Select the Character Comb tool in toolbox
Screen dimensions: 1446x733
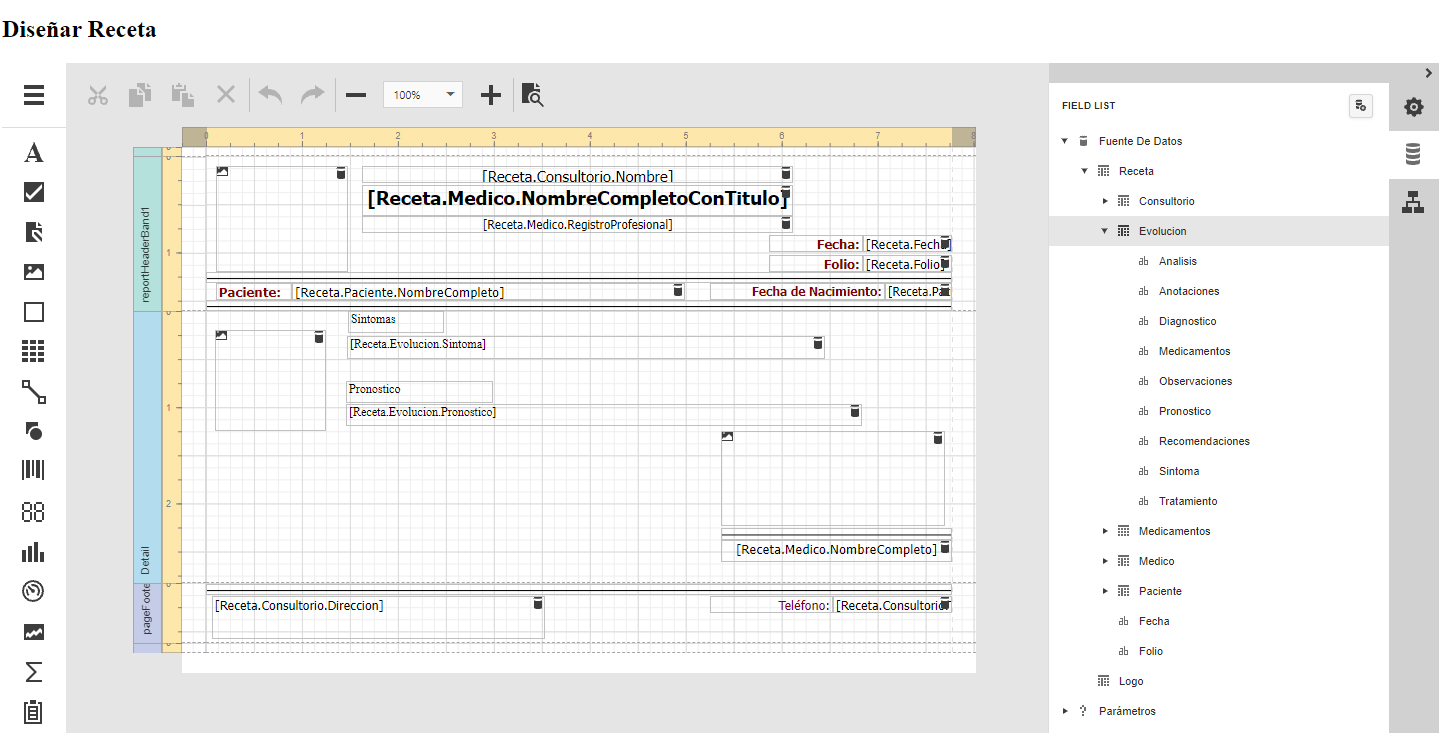coord(34,512)
